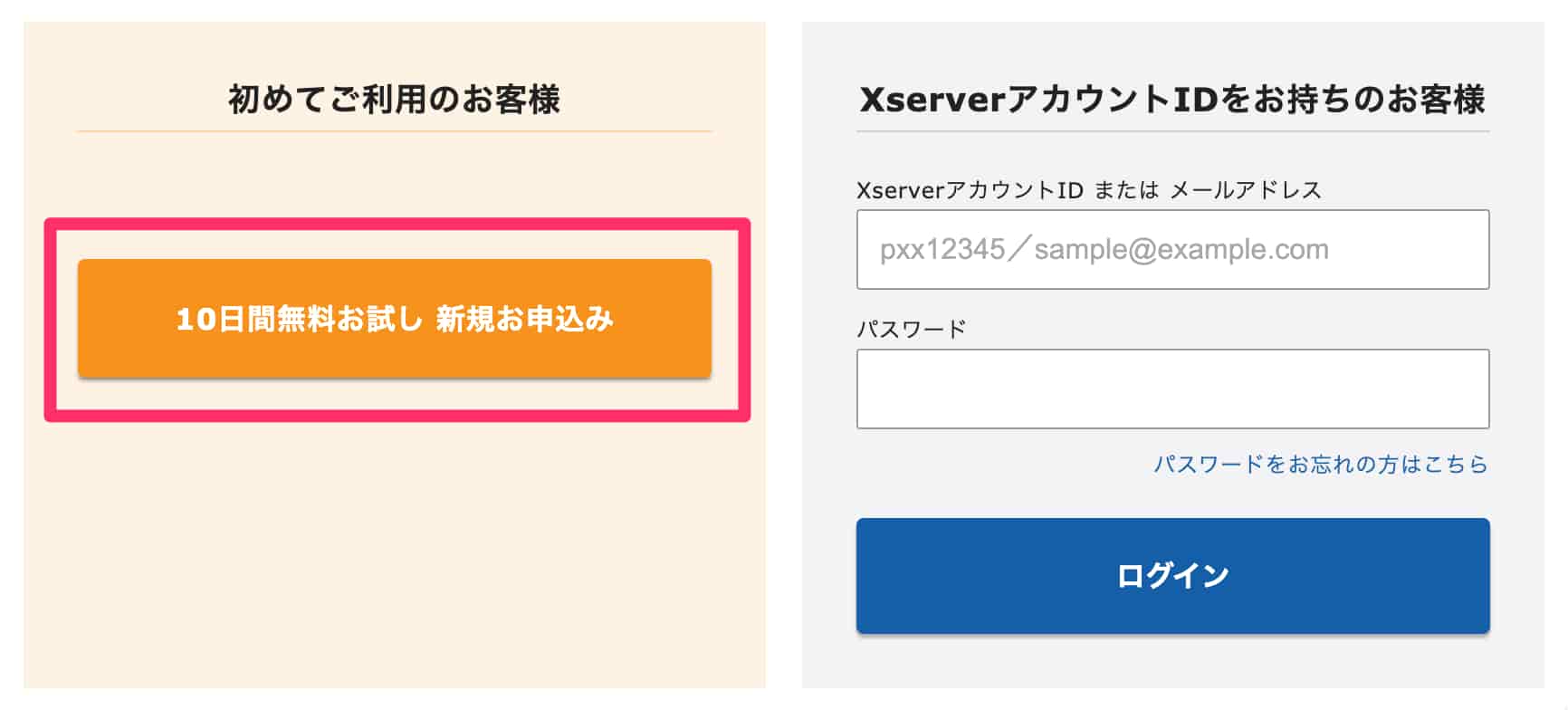This screenshot has height=710, width=1568.
Task: Click the blue ログイン button
Action: point(1172,575)
